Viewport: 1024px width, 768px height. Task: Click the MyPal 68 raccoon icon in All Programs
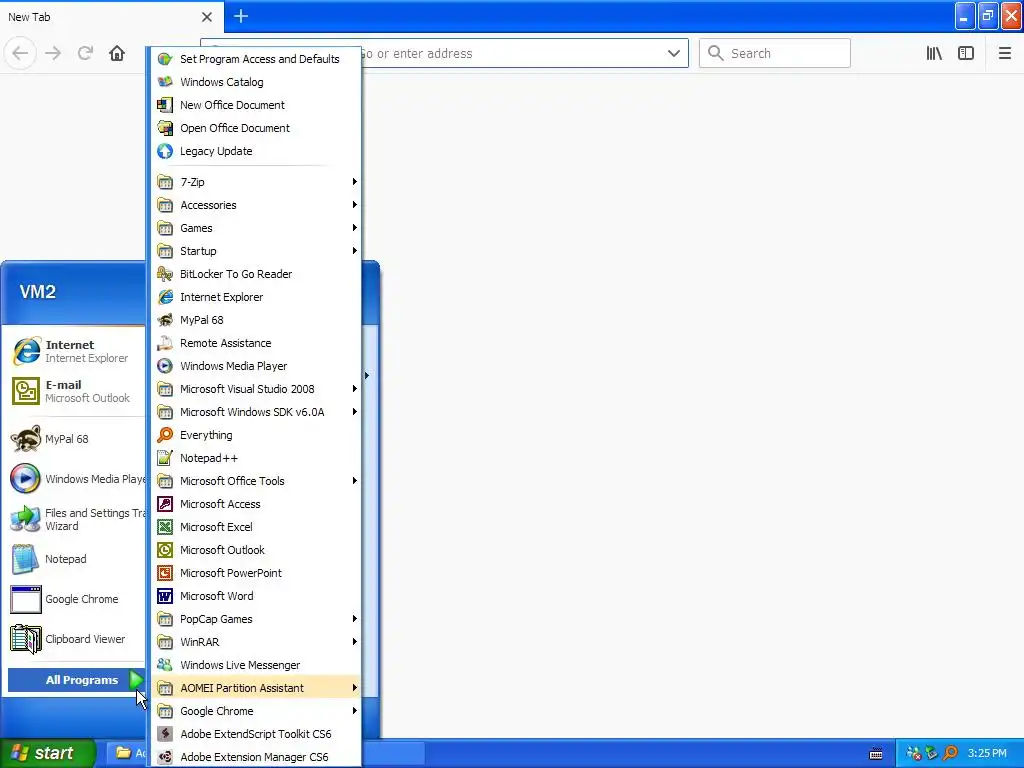coord(165,320)
